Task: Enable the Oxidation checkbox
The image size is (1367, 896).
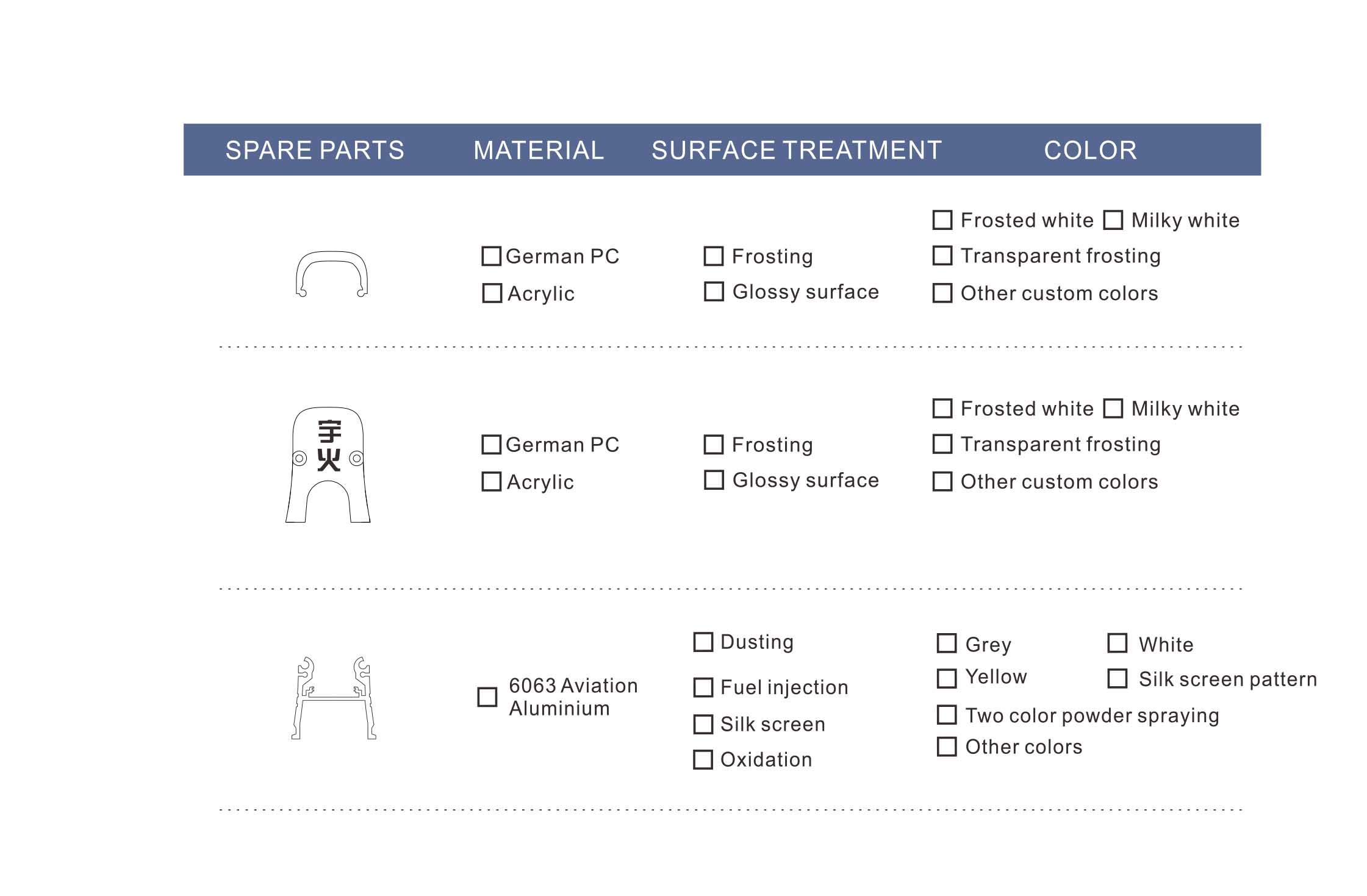Action: coord(703,759)
